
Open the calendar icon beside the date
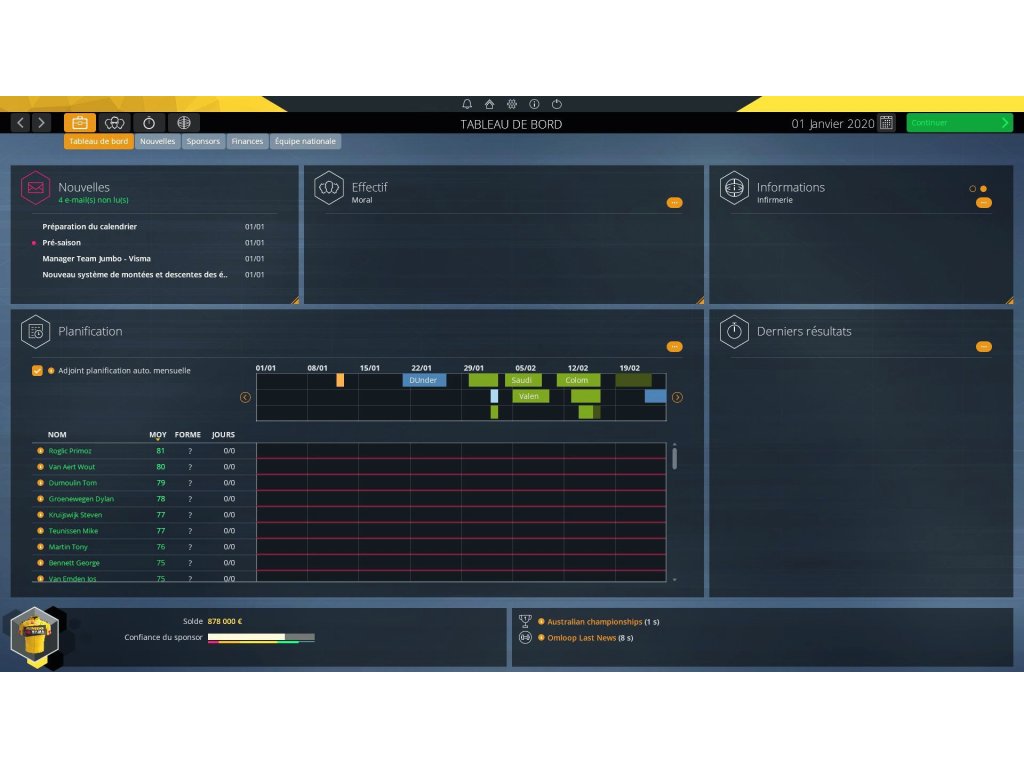pyautogui.click(x=886, y=123)
